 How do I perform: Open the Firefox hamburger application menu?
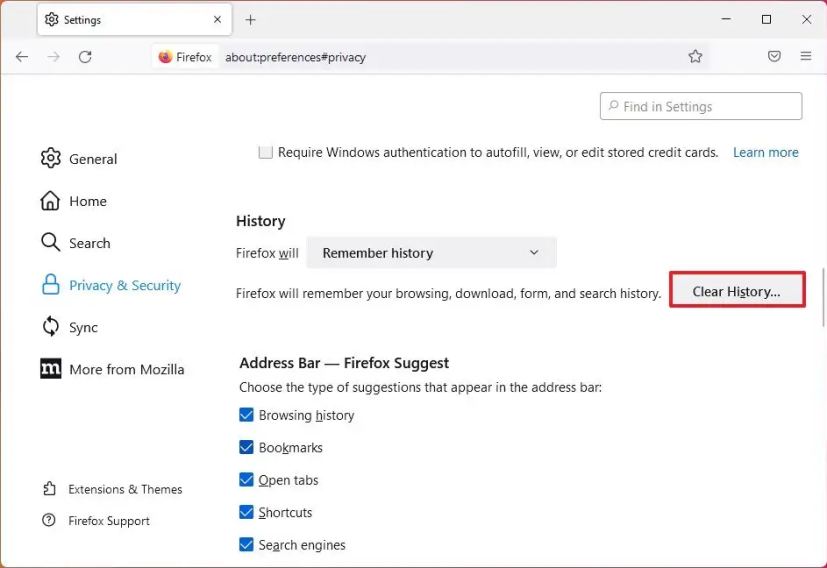click(x=805, y=56)
